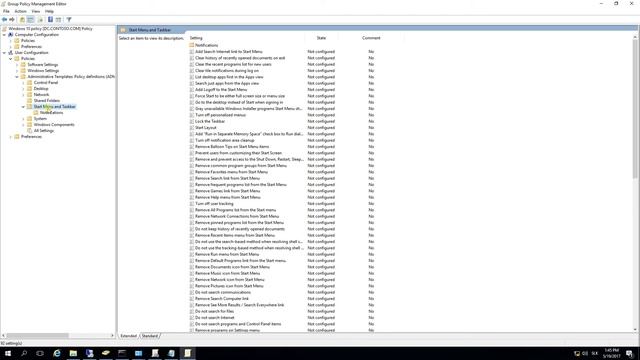Open the Windows Start button
640x360 pixels.
8,353
